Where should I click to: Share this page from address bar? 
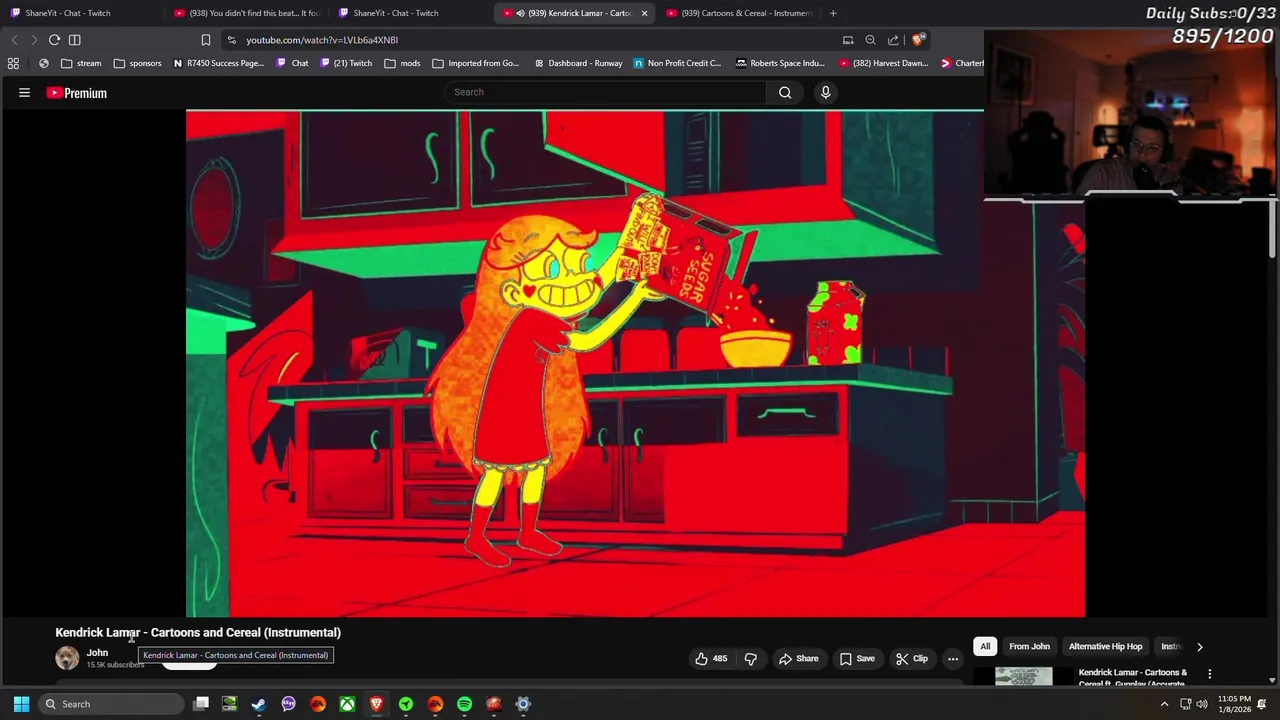893,40
